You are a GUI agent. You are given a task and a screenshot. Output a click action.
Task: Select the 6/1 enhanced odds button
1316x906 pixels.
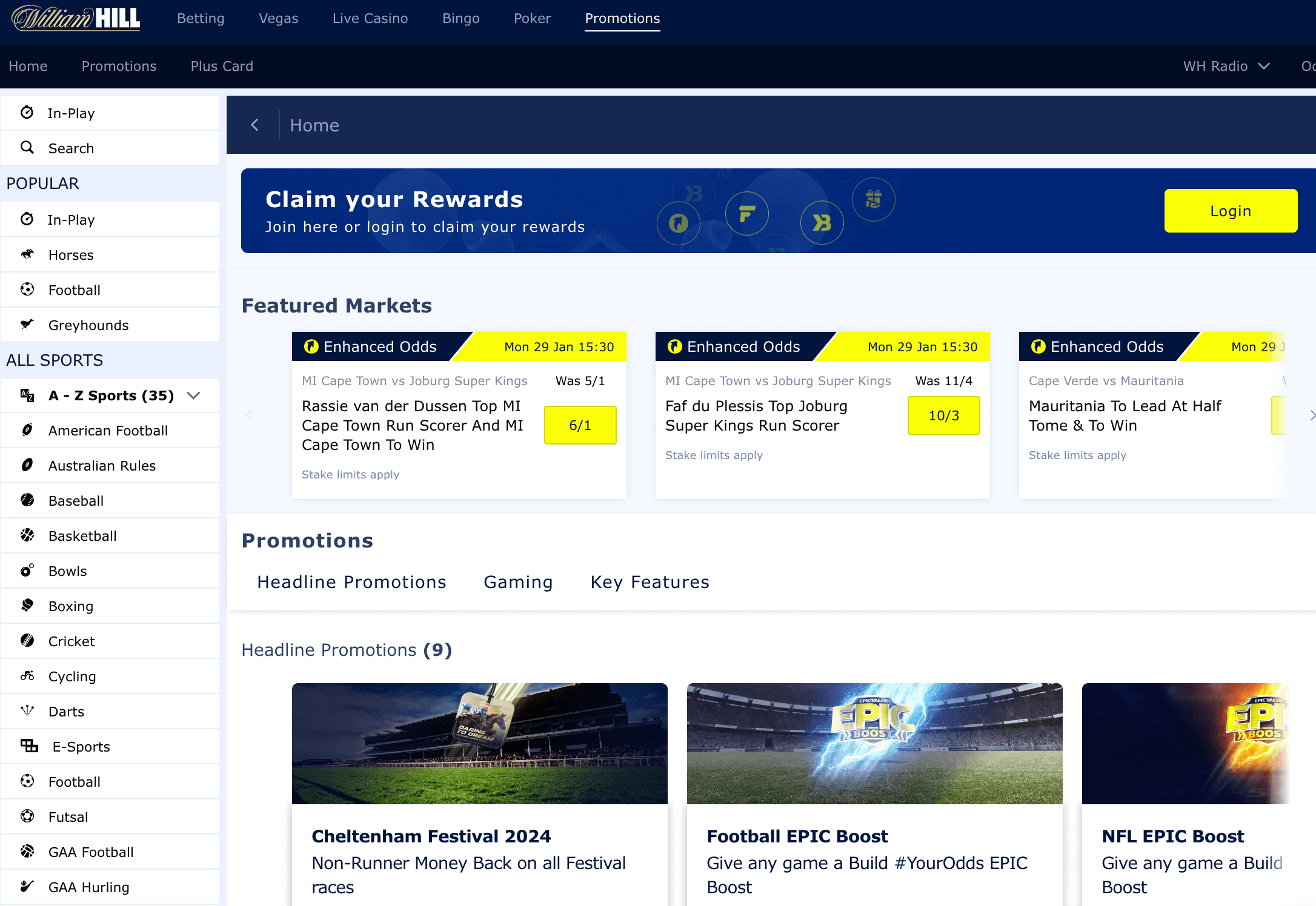coord(580,425)
